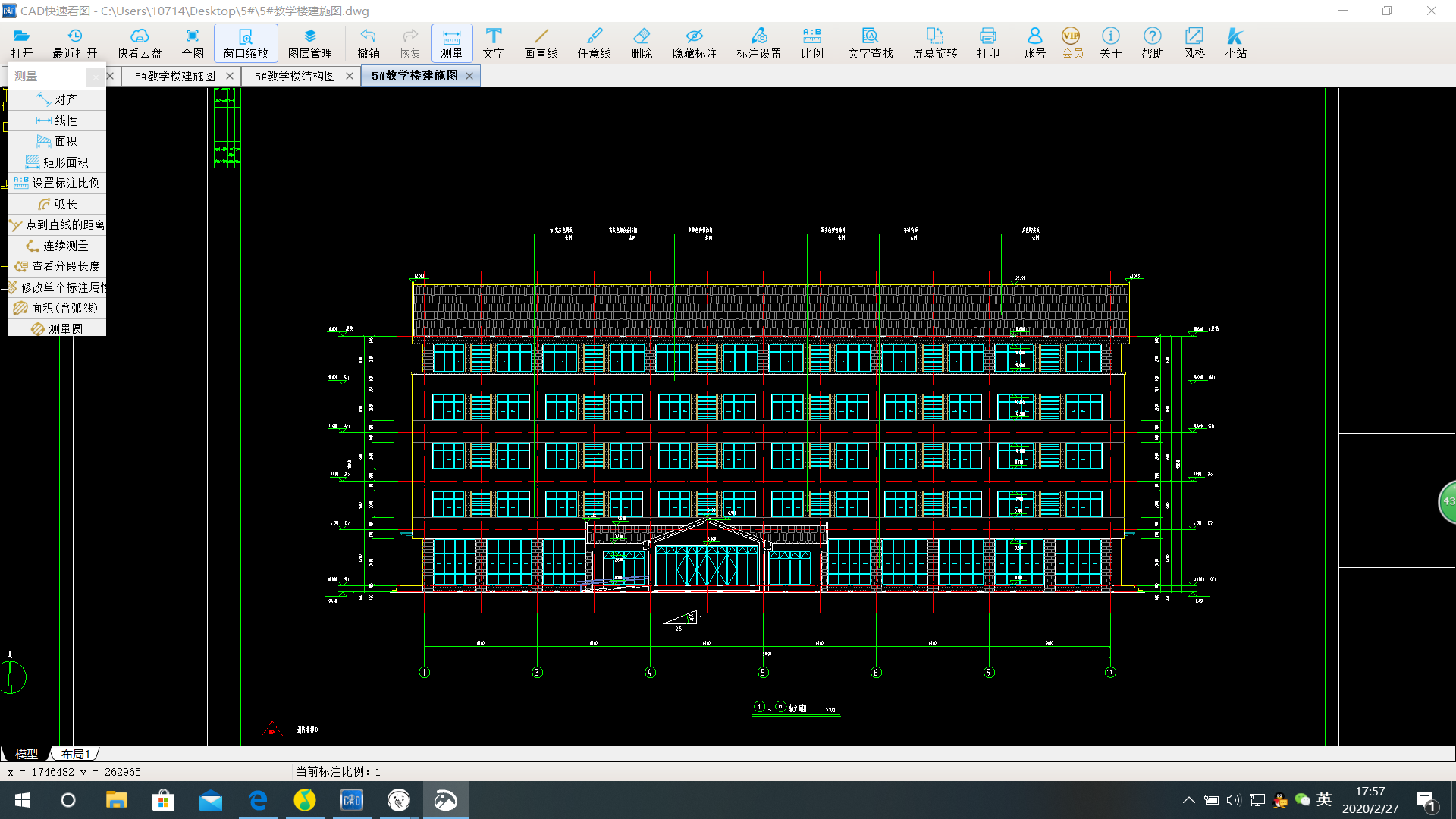The height and width of the screenshot is (819, 1456).
Task: Open the notification center
Action: [x=1426, y=800]
